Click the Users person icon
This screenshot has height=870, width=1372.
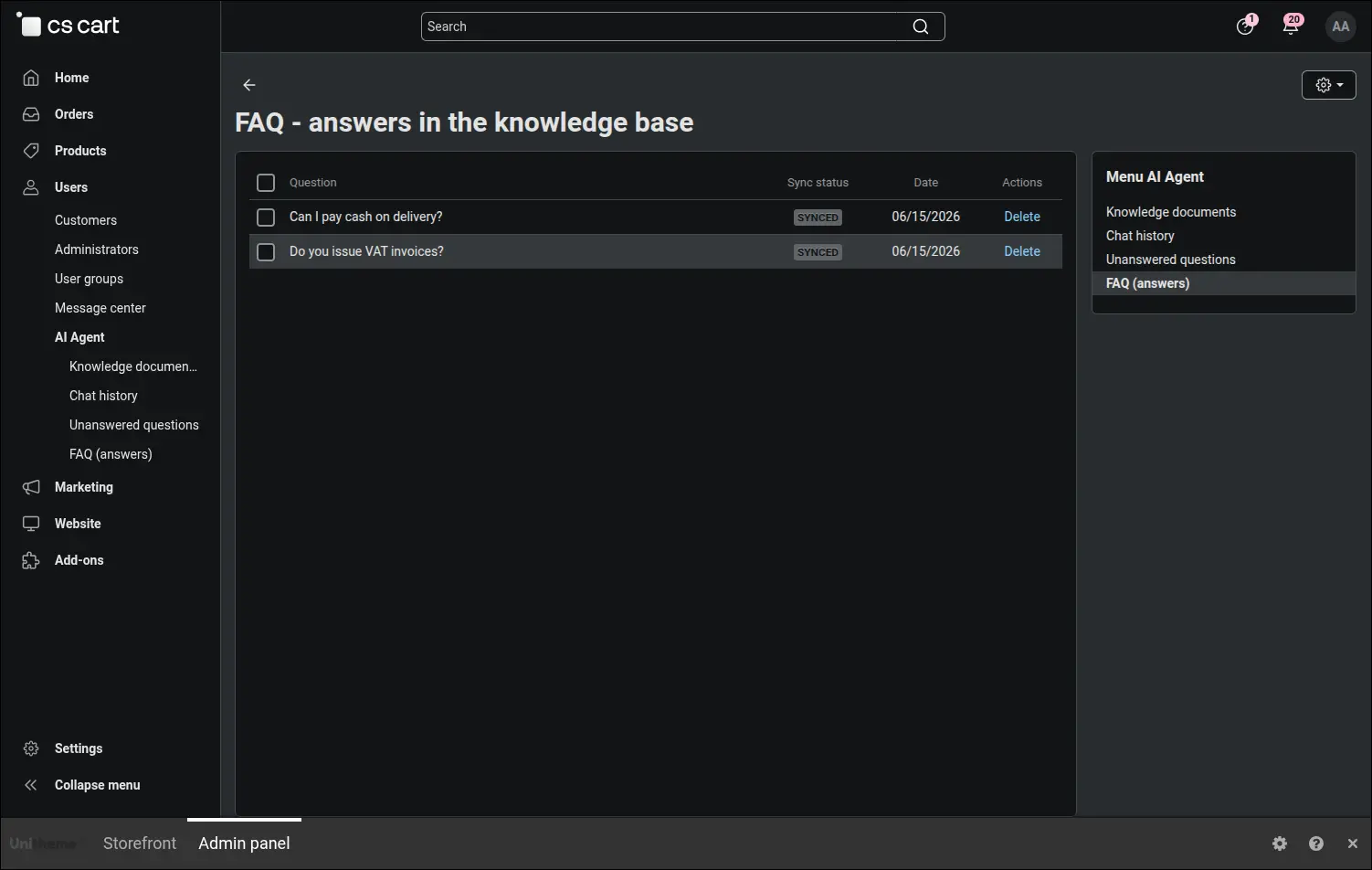31,187
